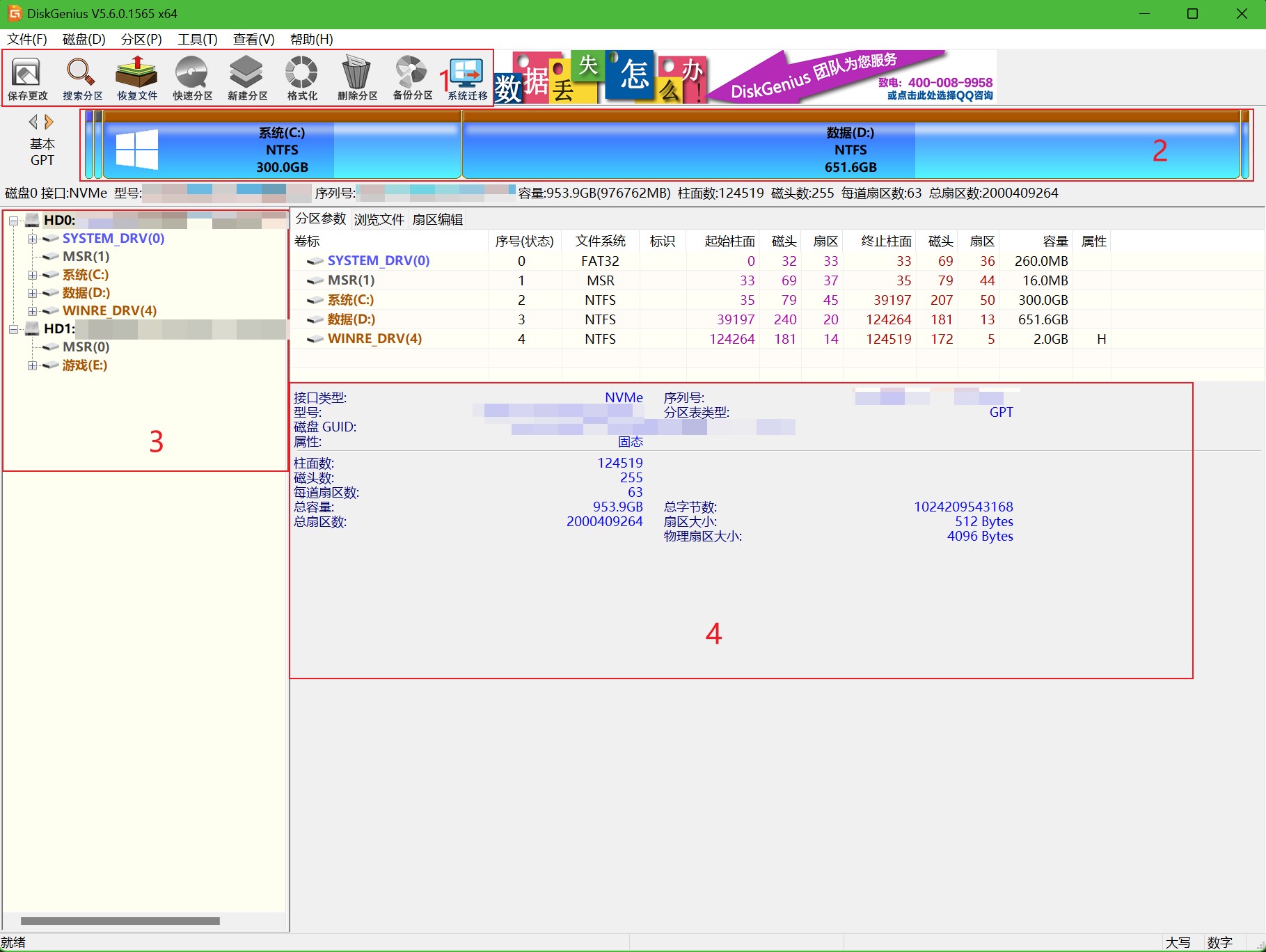This screenshot has height=952, width=1266.
Task: Collapse the HD0 disk tree node
Action: 13,221
